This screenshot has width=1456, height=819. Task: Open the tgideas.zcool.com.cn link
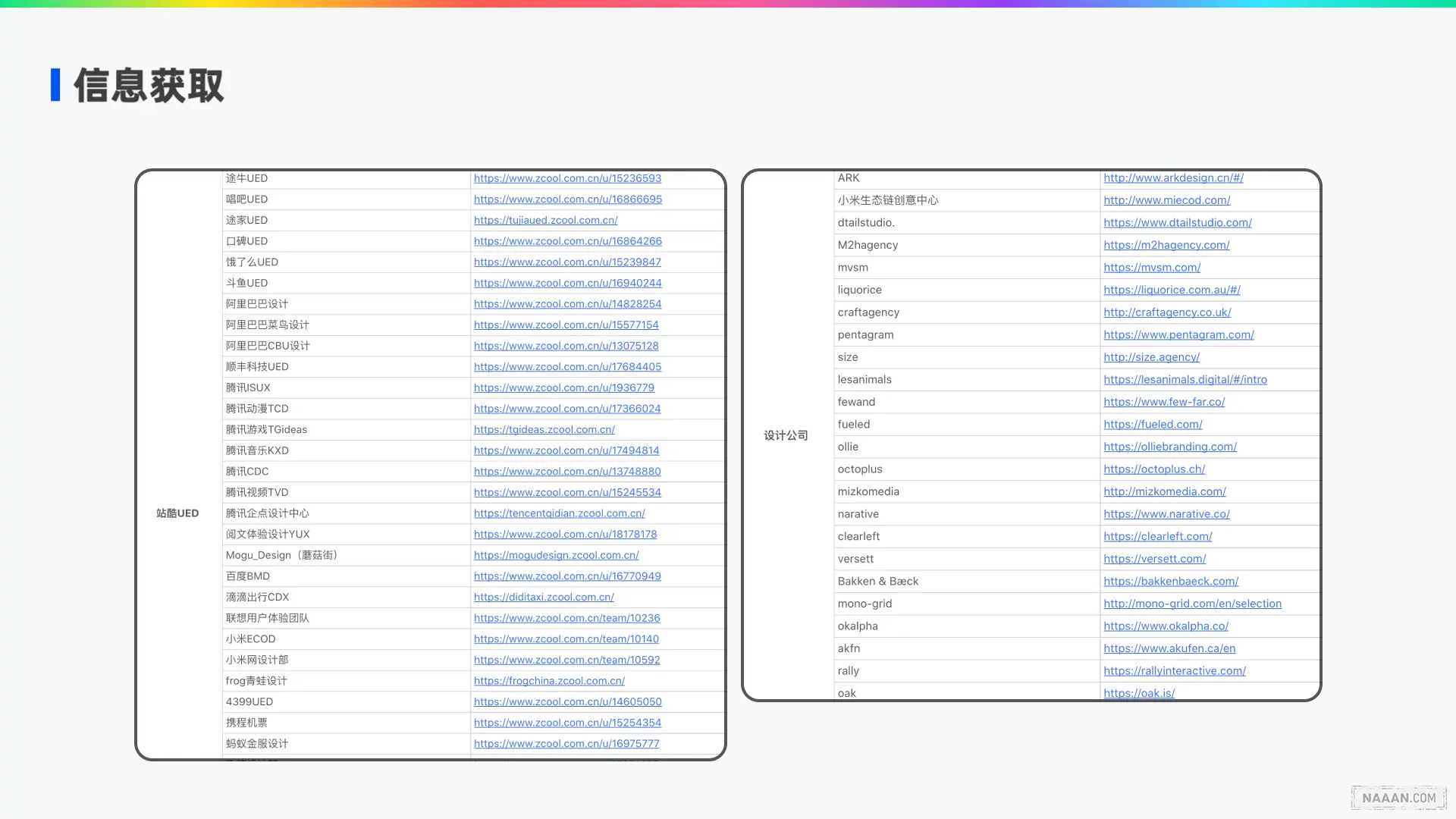click(x=544, y=429)
